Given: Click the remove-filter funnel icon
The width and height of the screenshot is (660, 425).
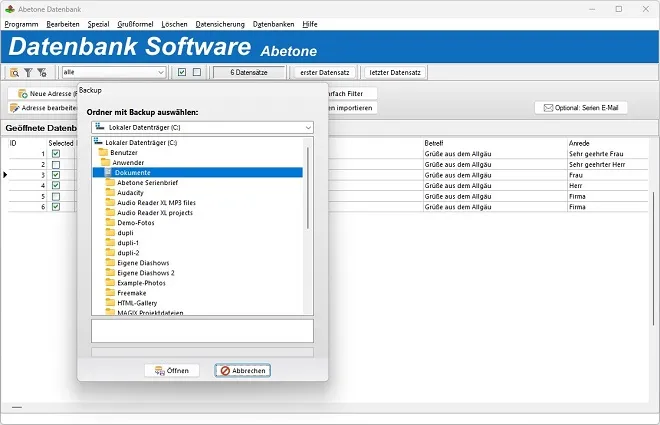Looking at the screenshot, I should coord(42,73).
